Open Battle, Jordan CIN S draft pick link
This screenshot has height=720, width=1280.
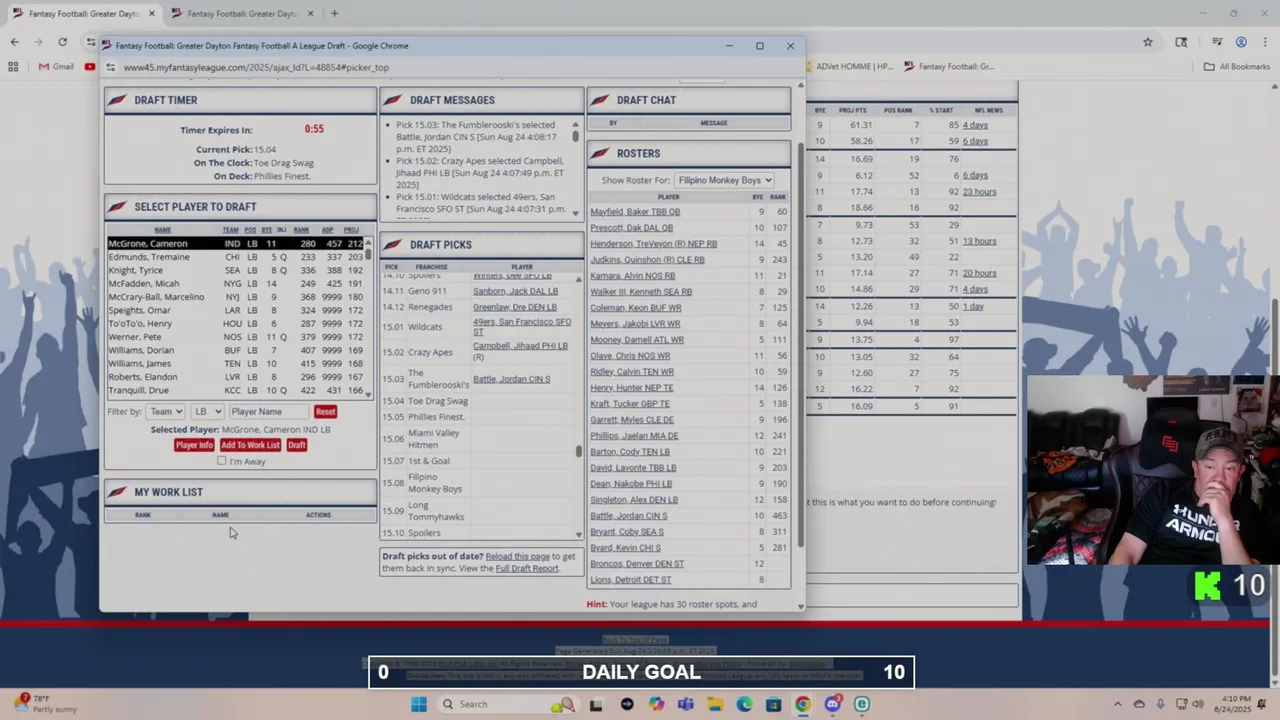tap(511, 379)
